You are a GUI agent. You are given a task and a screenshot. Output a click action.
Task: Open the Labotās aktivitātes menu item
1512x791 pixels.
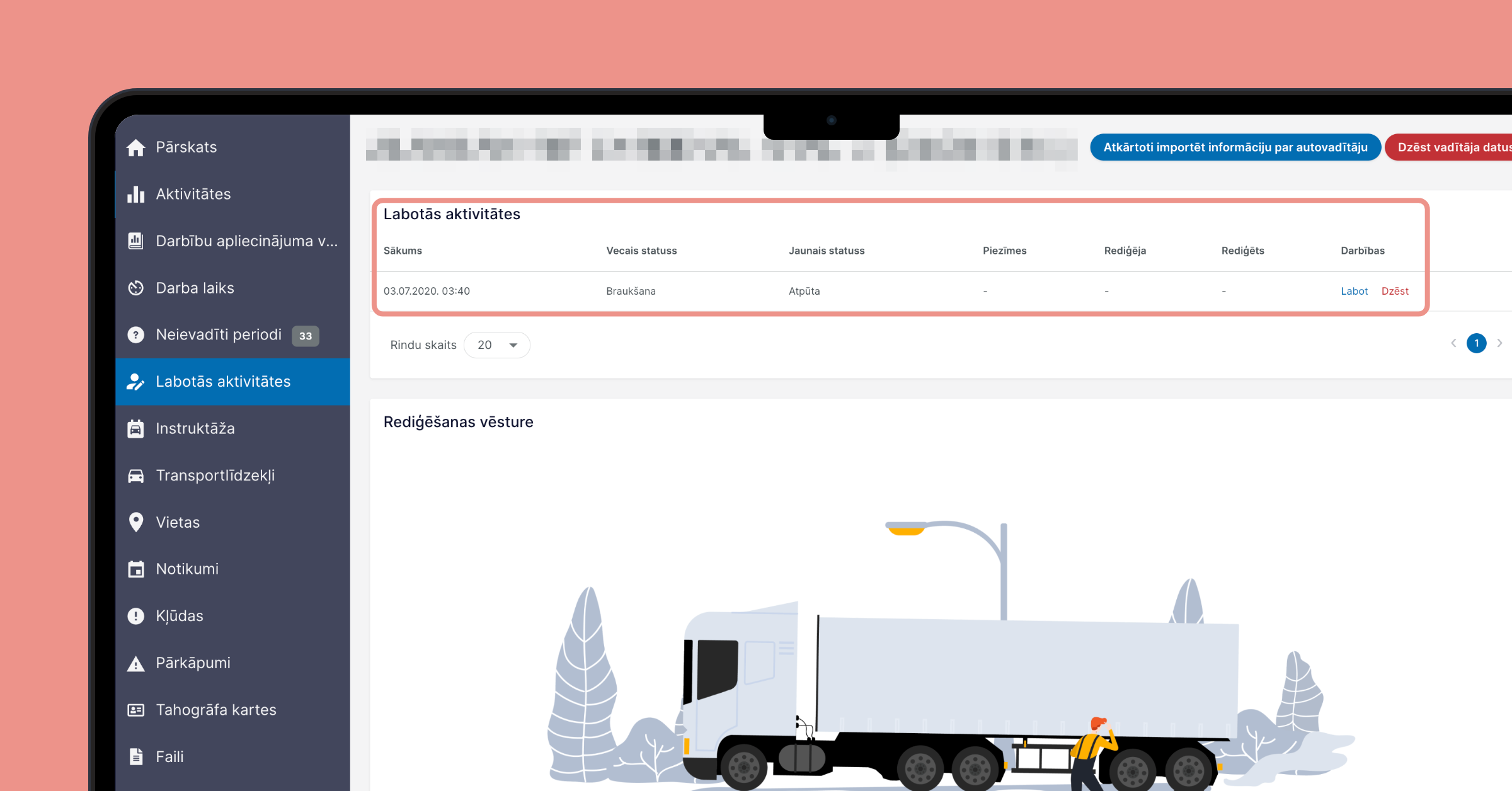(x=232, y=382)
